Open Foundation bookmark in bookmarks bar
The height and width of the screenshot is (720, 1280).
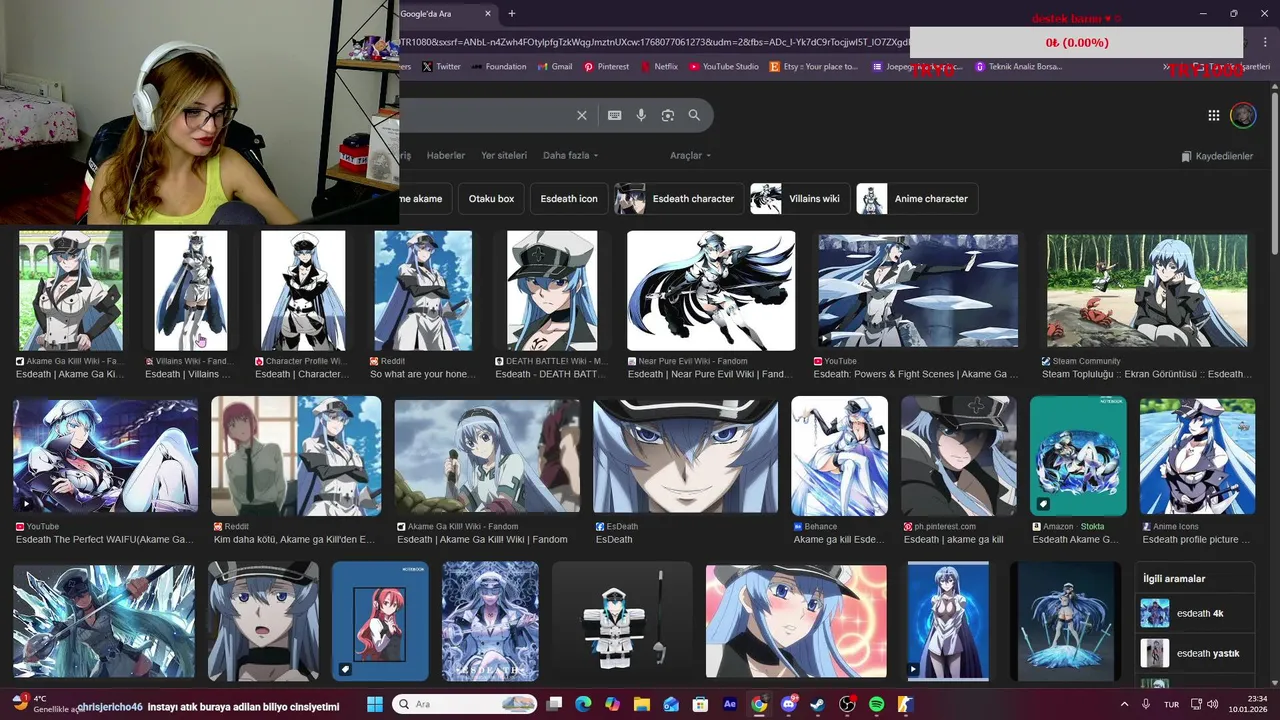498,67
